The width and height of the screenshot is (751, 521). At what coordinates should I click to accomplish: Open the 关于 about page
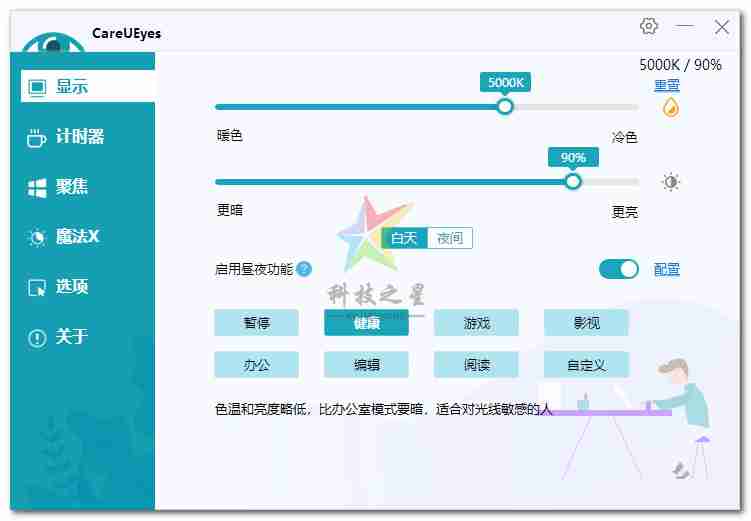59,337
